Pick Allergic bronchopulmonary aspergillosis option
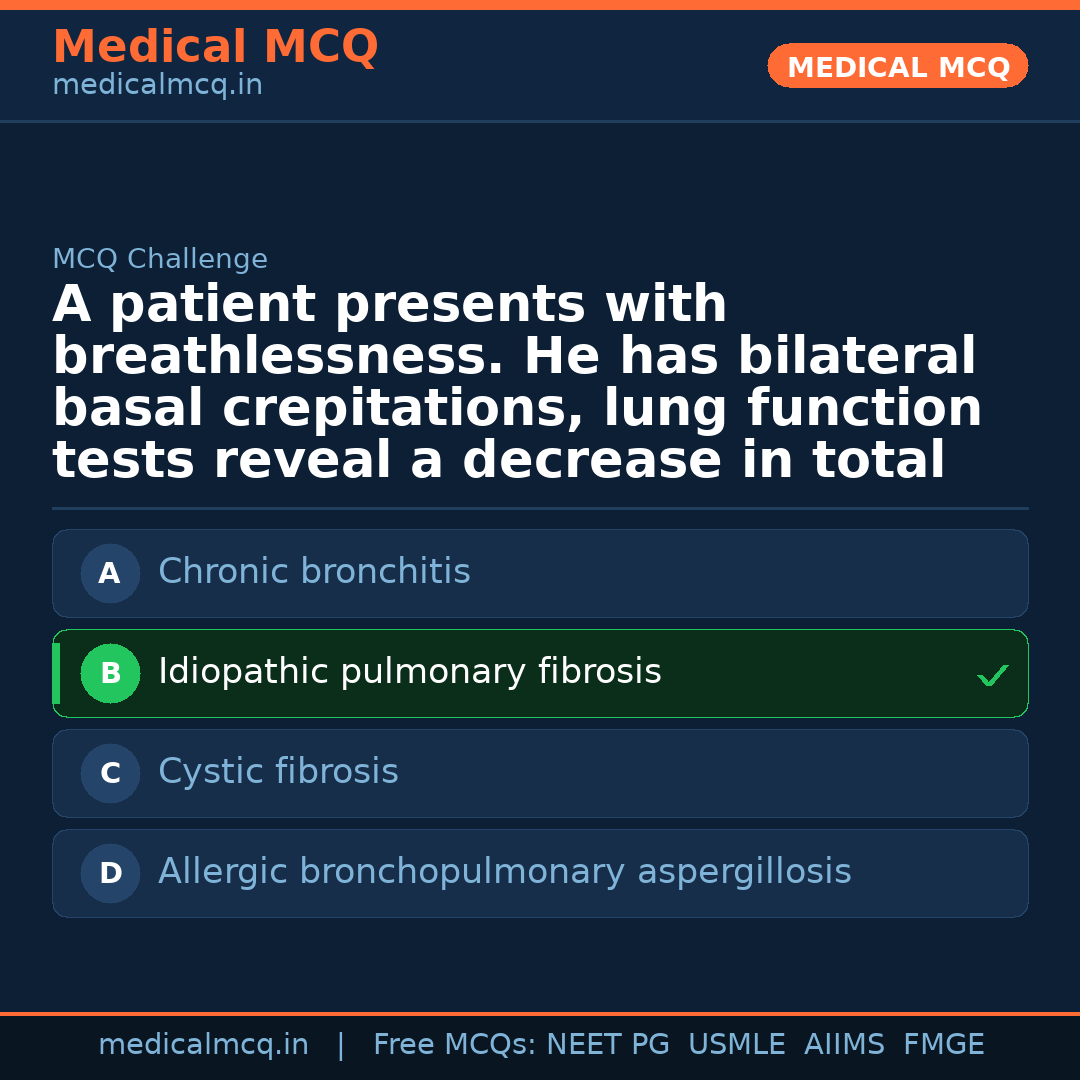The width and height of the screenshot is (1080, 1080). coord(504,872)
